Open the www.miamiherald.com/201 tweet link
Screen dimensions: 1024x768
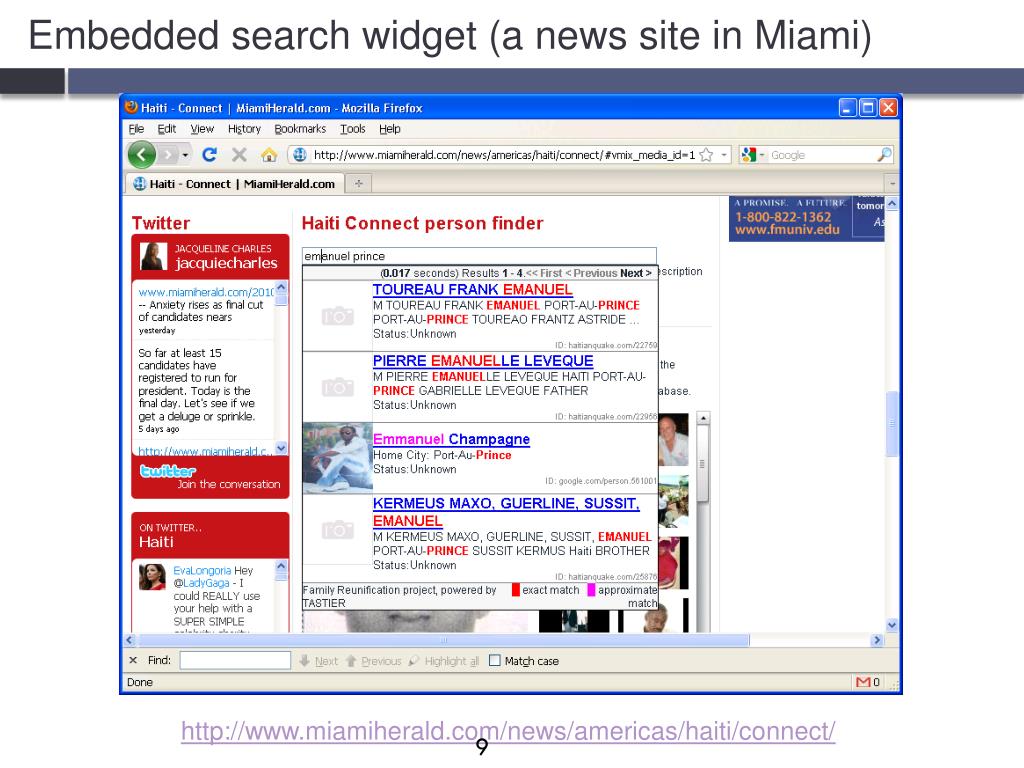206,292
